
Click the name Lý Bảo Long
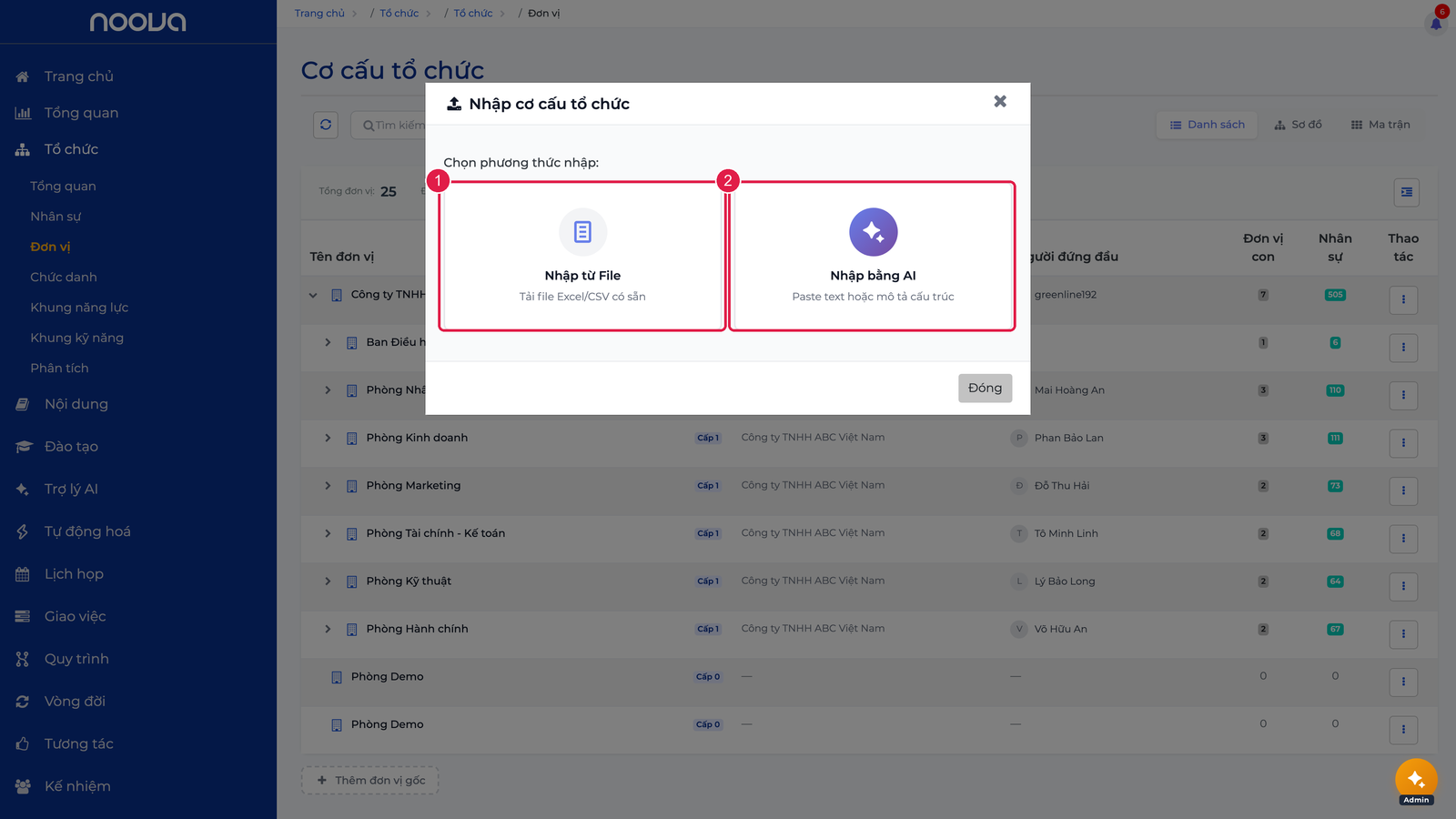(1065, 581)
